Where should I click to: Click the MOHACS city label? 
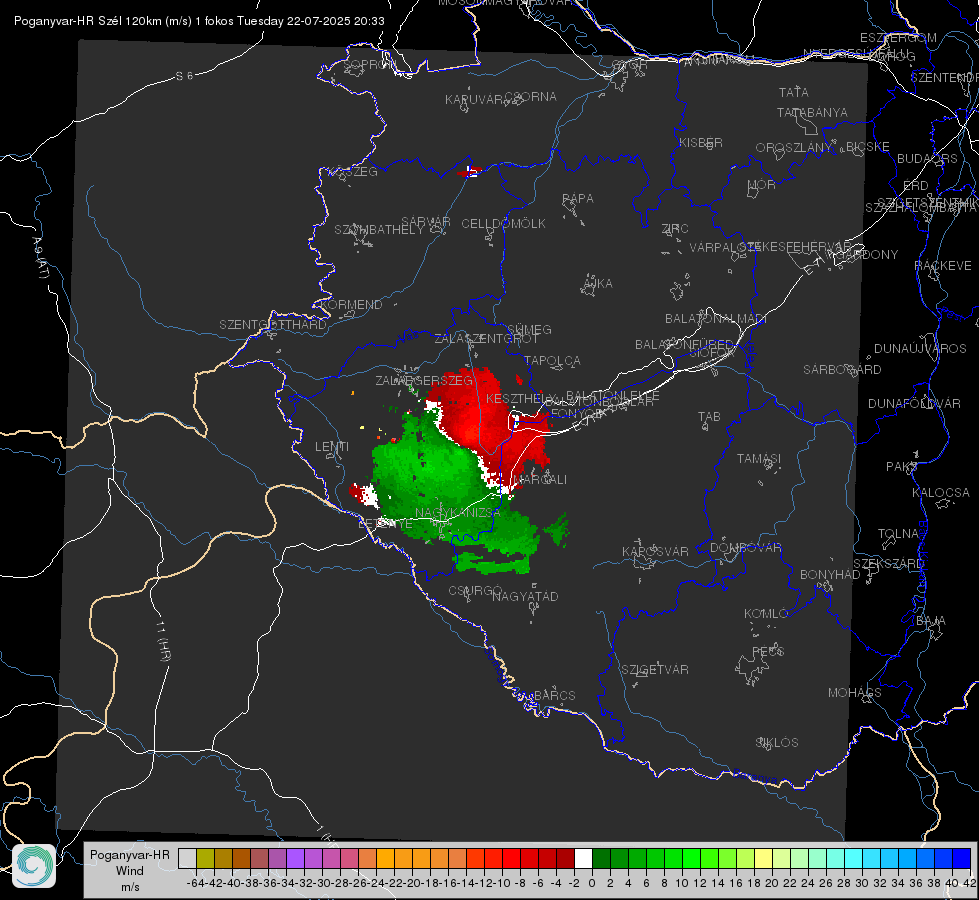(x=855, y=693)
